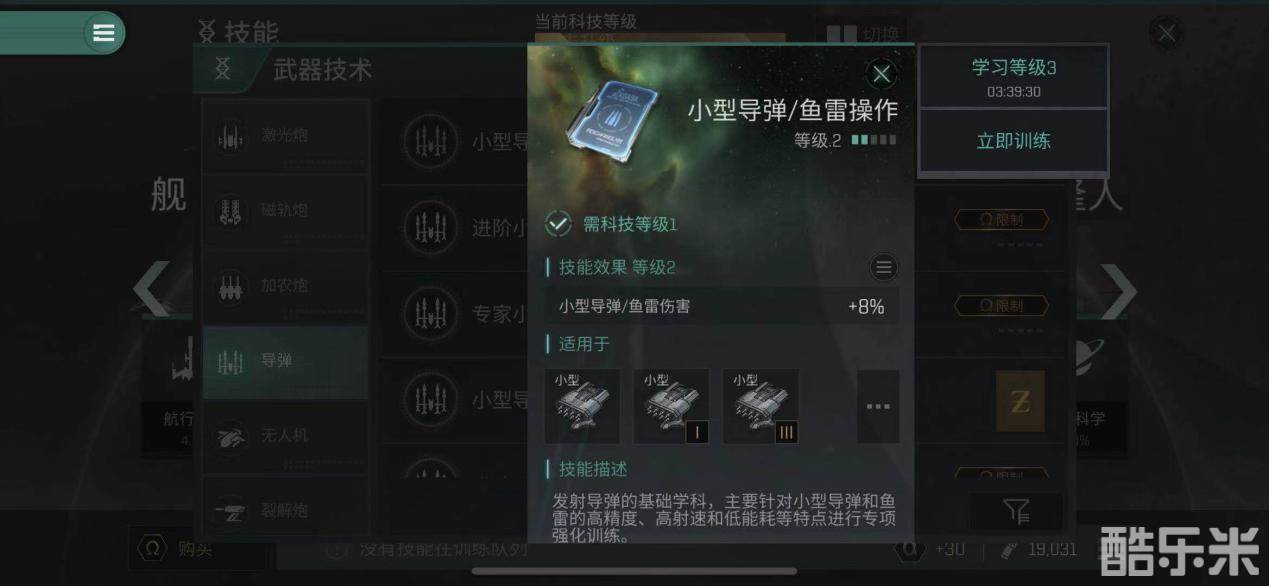Expand more applicable items with ellipsis
The image size is (1269, 586).
(878, 406)
